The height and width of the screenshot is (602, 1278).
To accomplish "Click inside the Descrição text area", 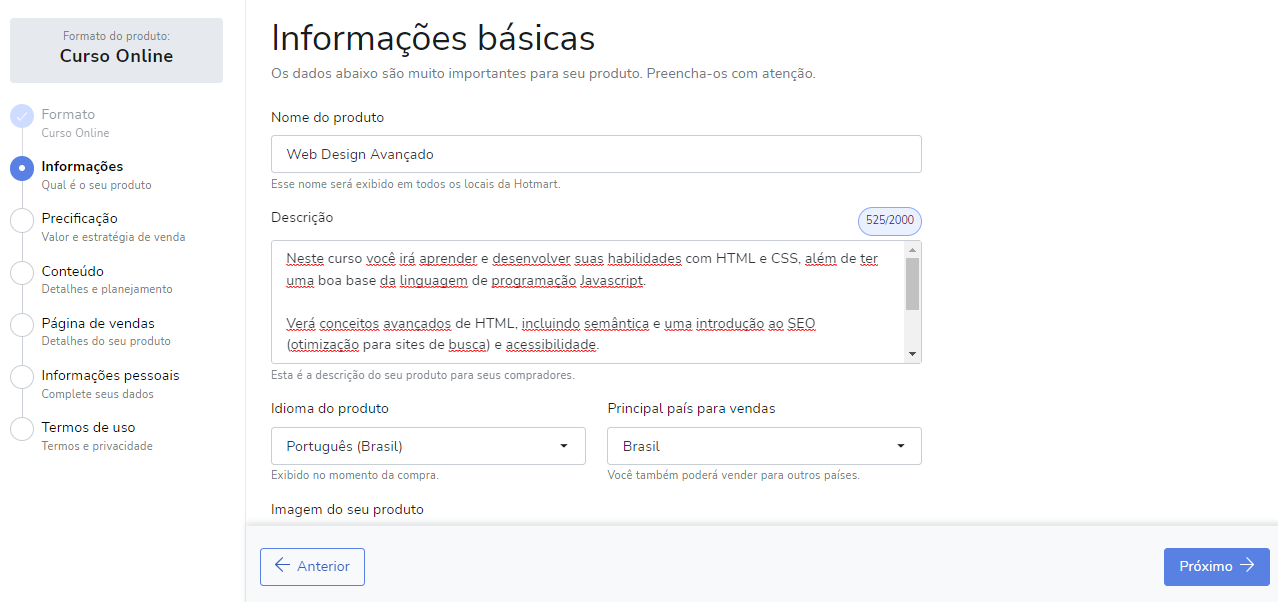I will [x=588, y=302].
